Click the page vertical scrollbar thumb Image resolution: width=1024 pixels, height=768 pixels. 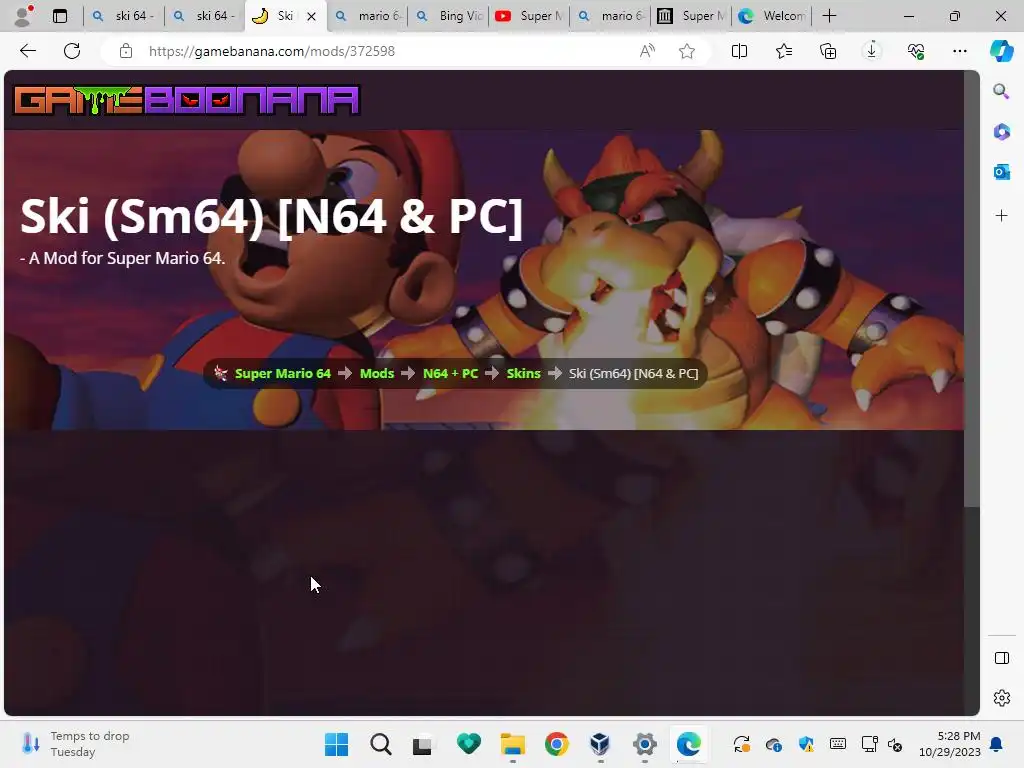972,288
